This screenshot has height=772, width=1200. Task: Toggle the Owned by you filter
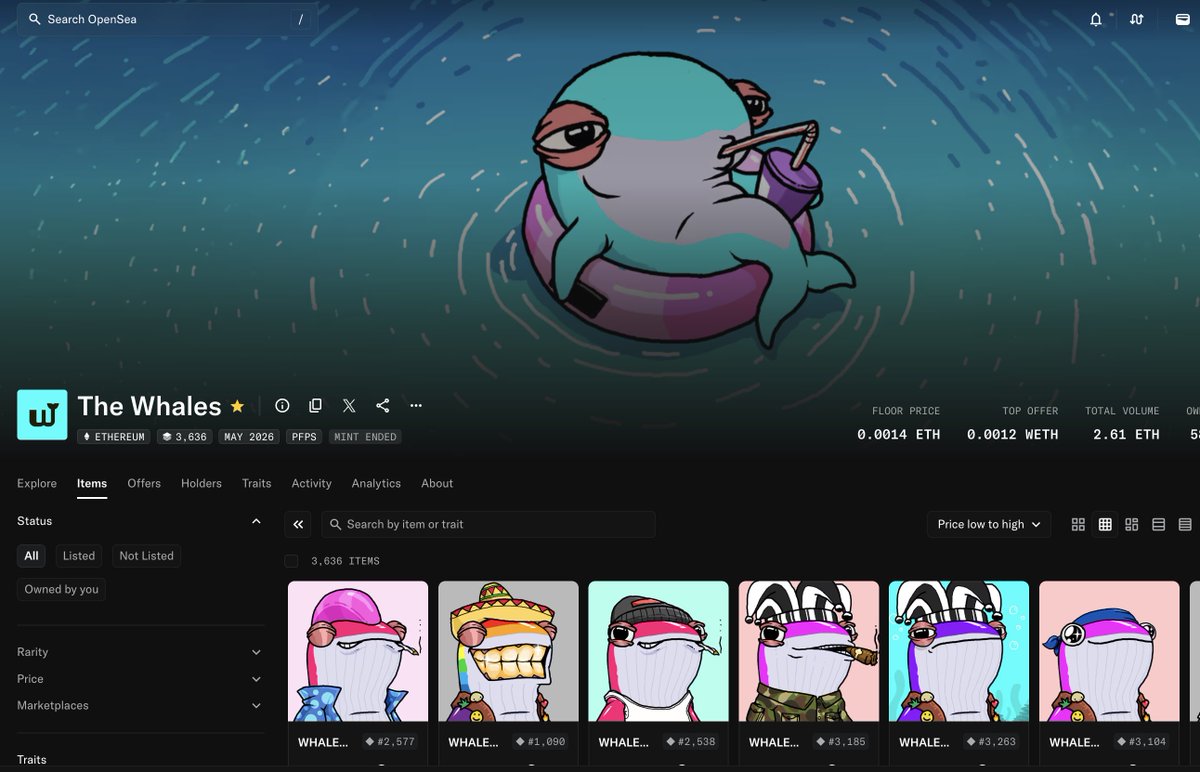(x=62, y=589)
